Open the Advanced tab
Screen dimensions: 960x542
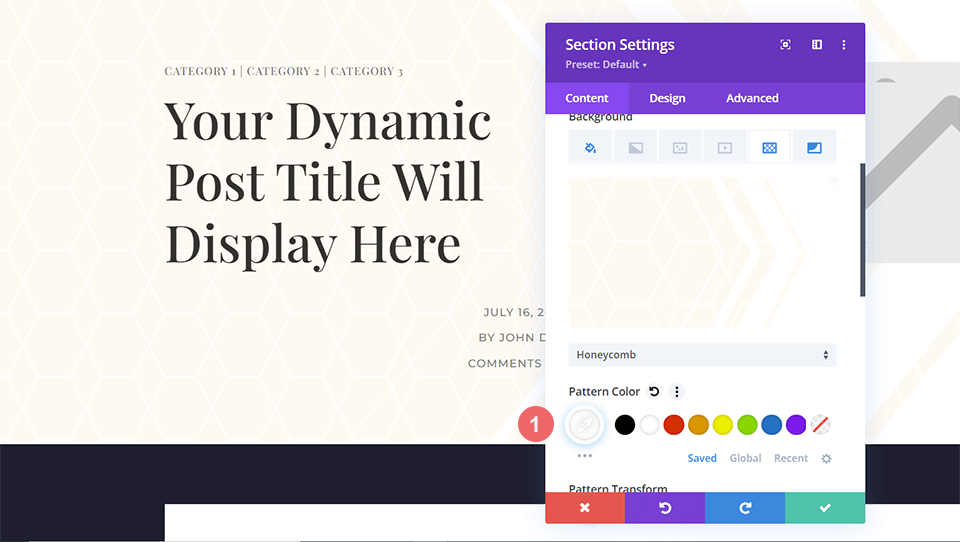pos(752,98)
